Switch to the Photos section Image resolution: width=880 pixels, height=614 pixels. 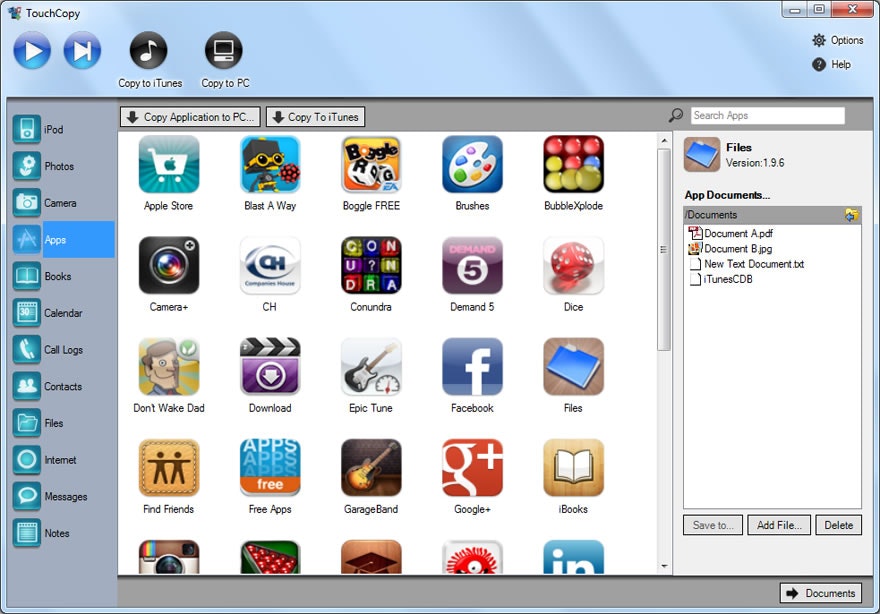[62, 166]
